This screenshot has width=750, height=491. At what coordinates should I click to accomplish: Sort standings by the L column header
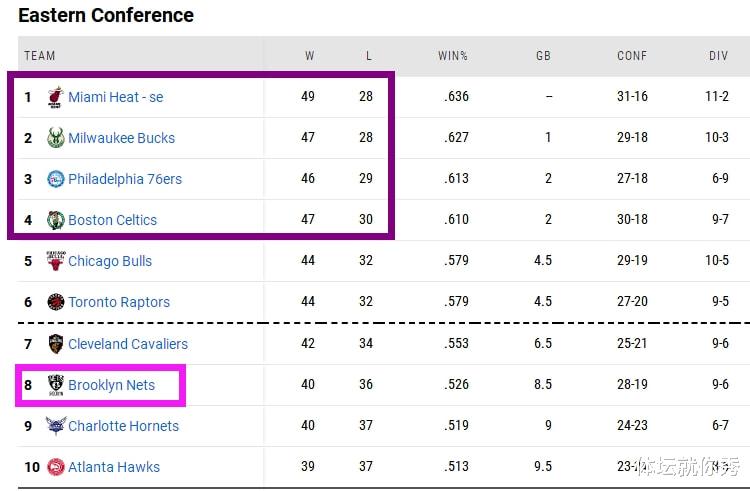coord(368,56)
